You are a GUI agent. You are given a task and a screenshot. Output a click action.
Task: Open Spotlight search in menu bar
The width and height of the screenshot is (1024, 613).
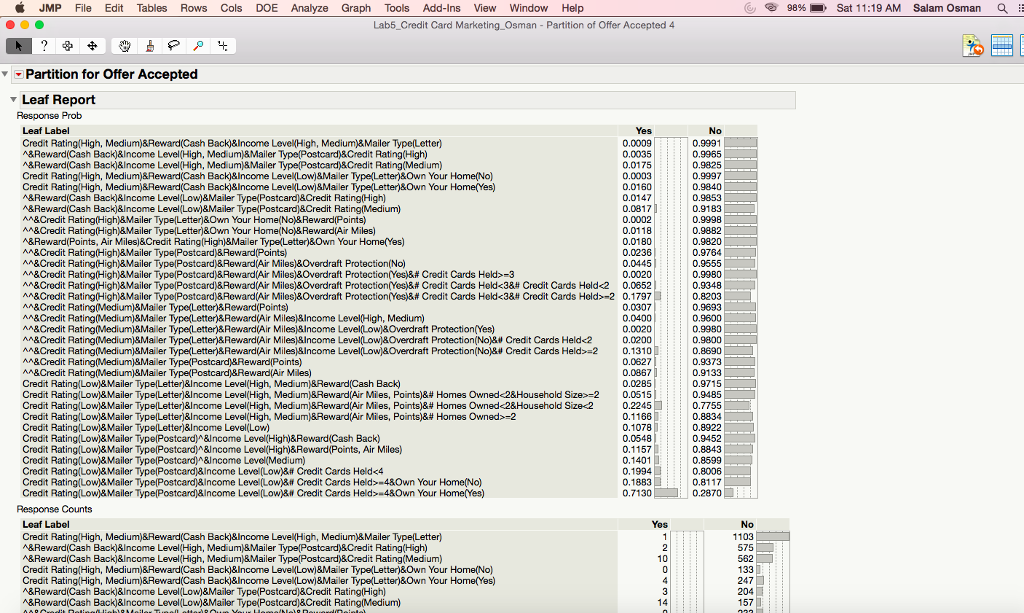(1002, 8)
